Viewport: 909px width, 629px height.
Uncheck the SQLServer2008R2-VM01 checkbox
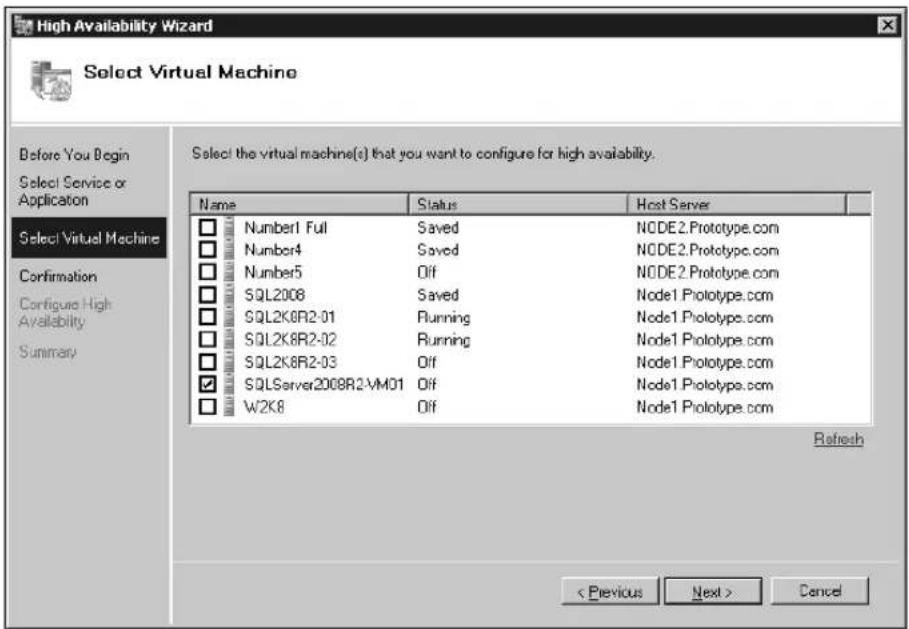(208, 384)
